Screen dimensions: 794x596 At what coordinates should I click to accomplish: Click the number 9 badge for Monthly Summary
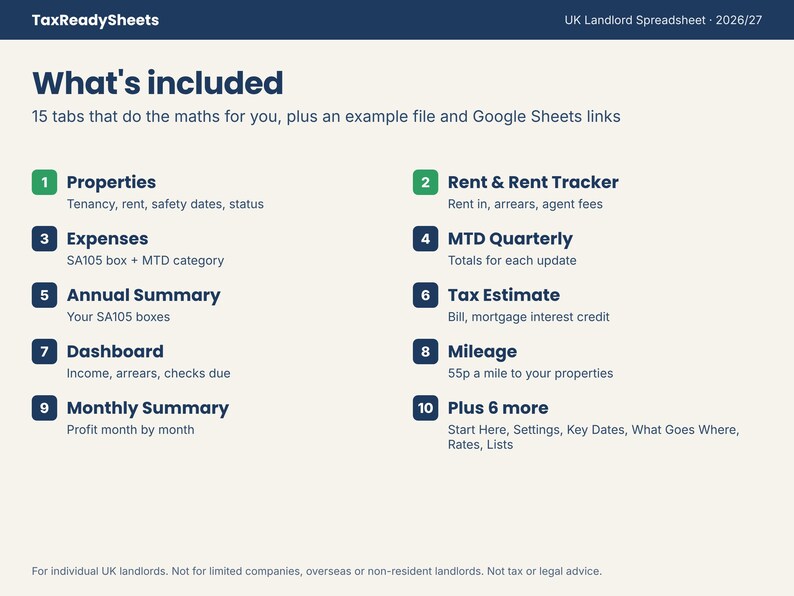coord(45,408)
